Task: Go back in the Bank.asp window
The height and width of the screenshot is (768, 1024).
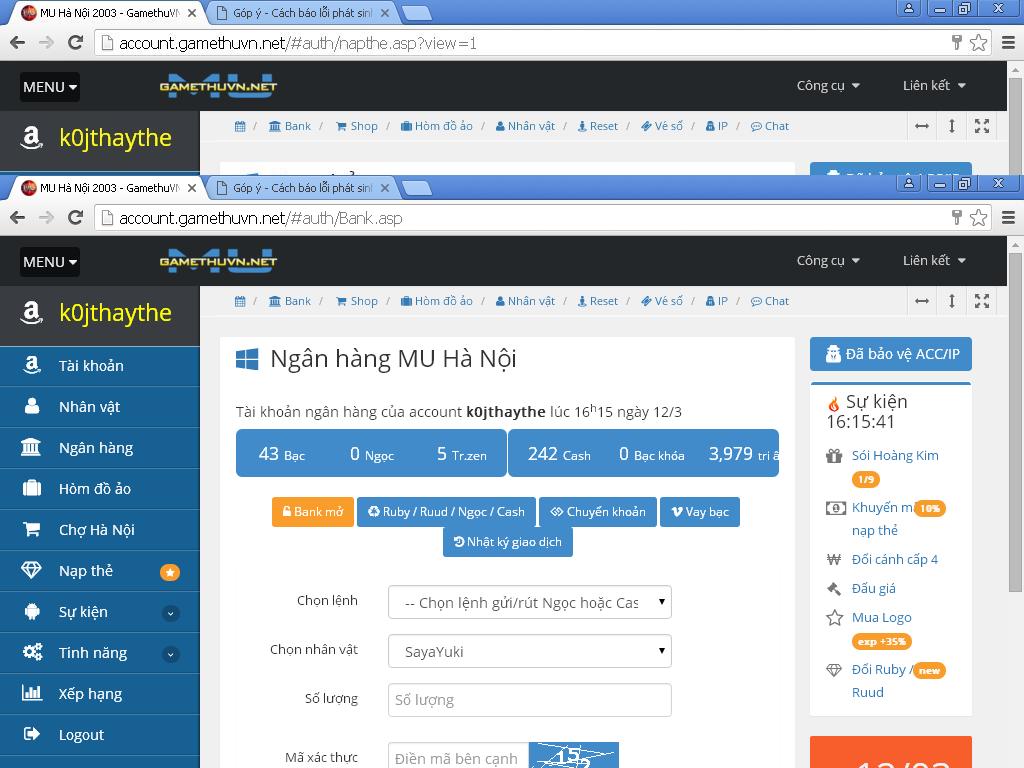Action: click(x=18, y=217)
